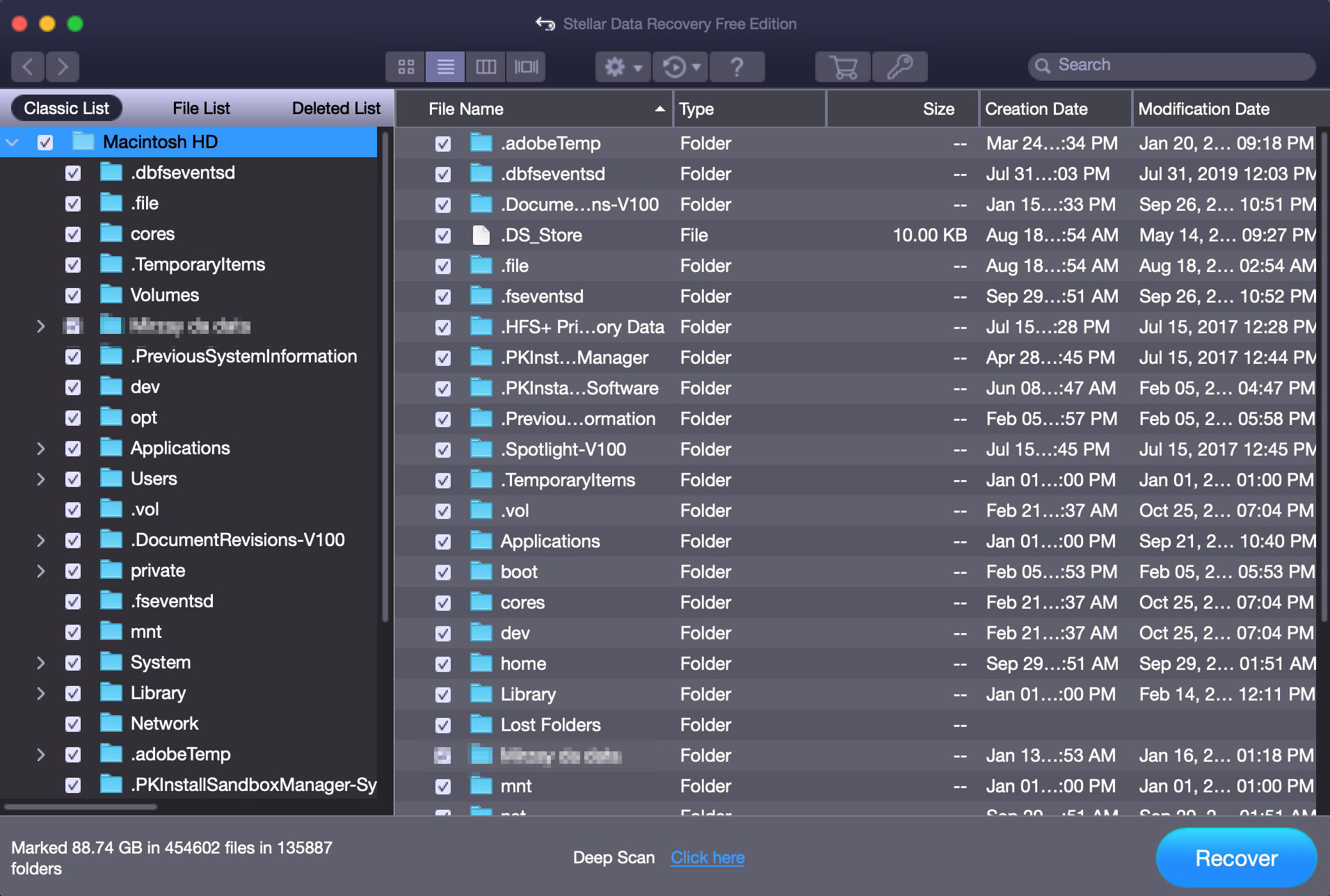Click the .vol folder icon in the tree
The width and height of the screenshot is (1330, 896).
(x=111, y=509)
